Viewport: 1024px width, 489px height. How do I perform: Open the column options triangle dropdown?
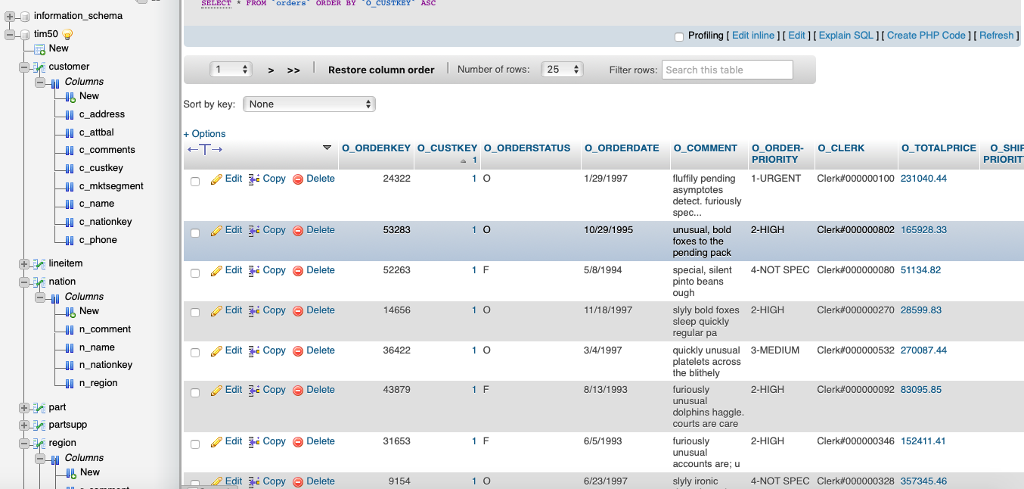(x=327, y=148)
